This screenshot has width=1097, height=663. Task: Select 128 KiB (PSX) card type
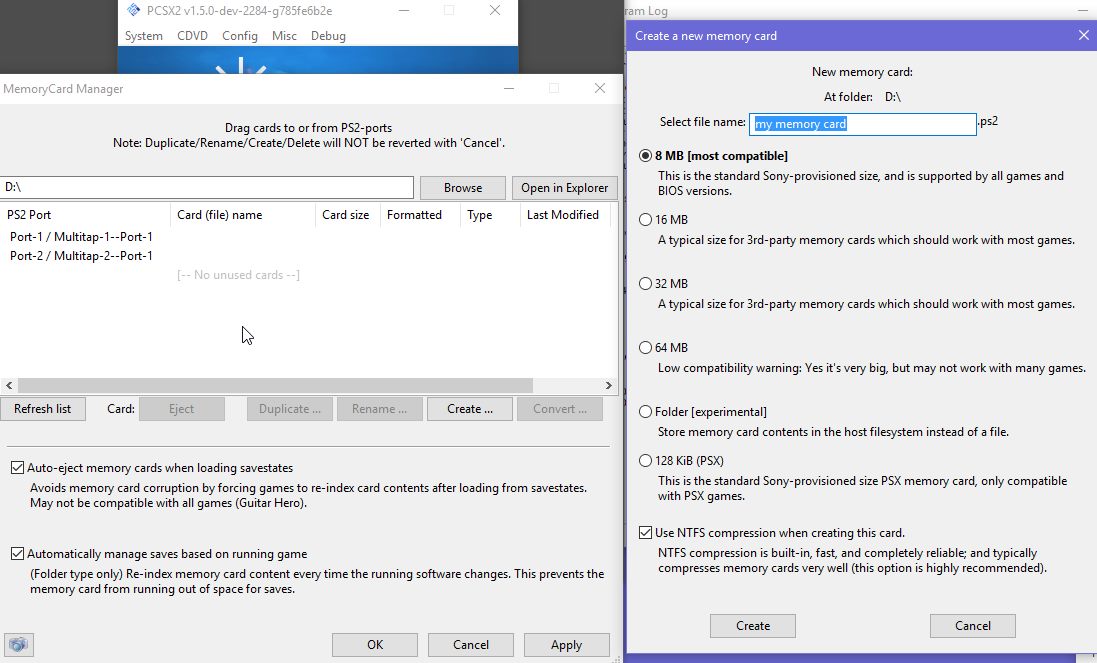pyautogui.click(x=645, y=461)
